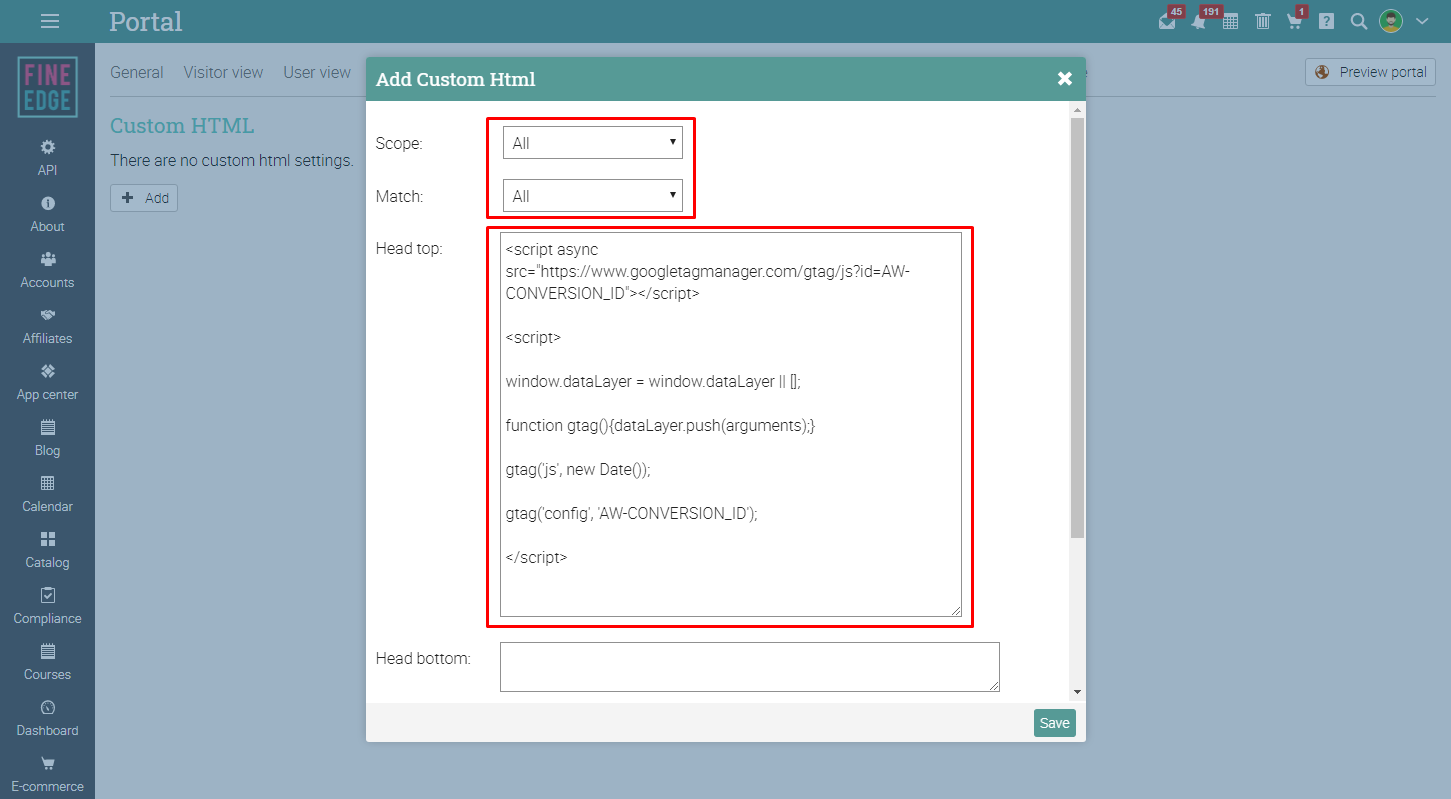Open the calendar icon in top bar
1451x799 pixels.
(x=1231, y=21)
